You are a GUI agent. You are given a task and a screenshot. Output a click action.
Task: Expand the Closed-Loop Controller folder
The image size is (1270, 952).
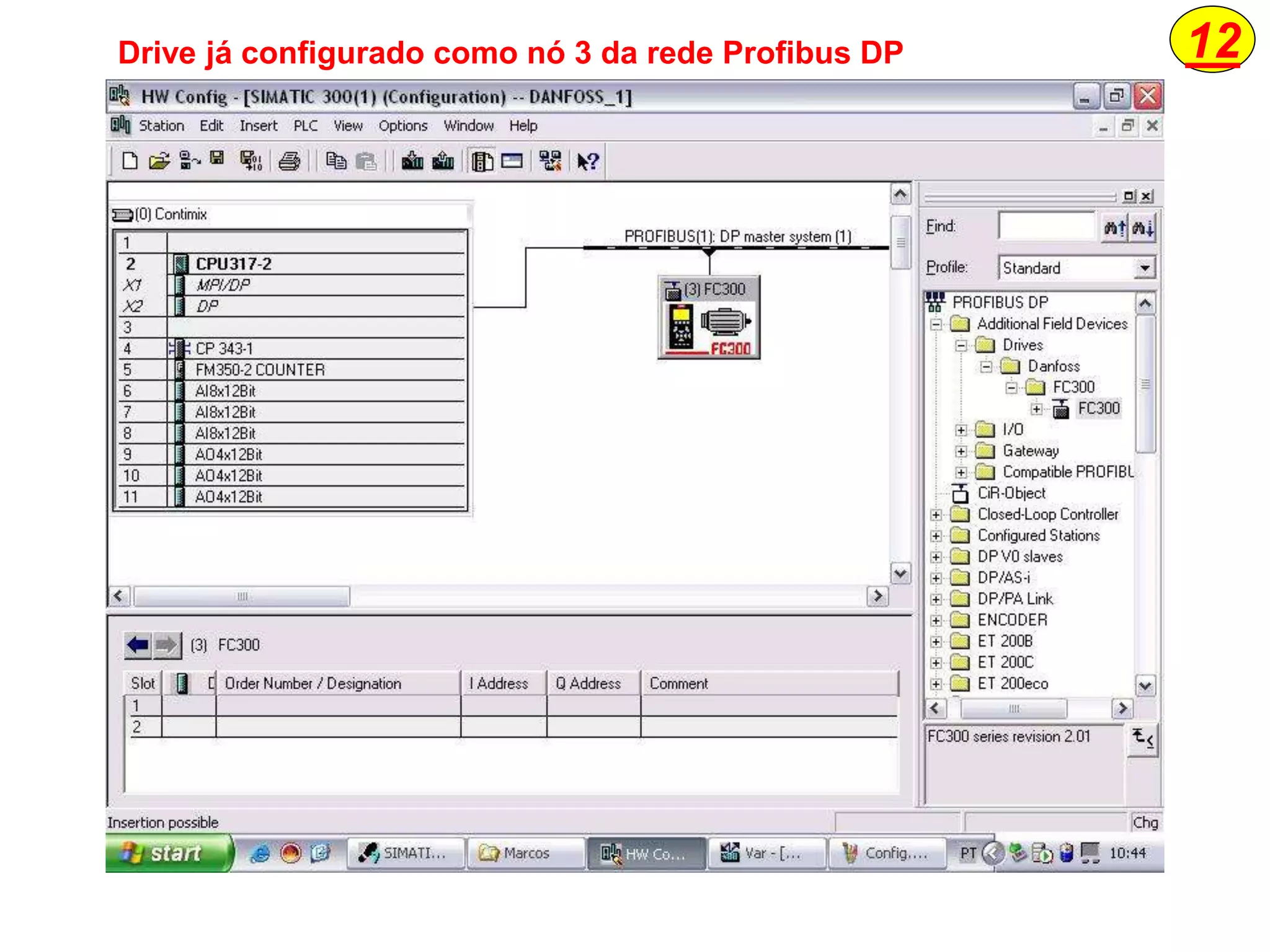pyautogui.click(x=936, y=515)
